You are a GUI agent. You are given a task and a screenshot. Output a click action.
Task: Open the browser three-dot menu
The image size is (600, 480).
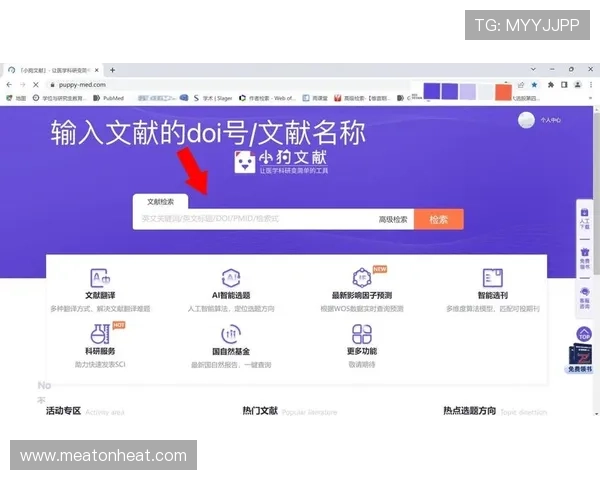[x=591, y=85]
